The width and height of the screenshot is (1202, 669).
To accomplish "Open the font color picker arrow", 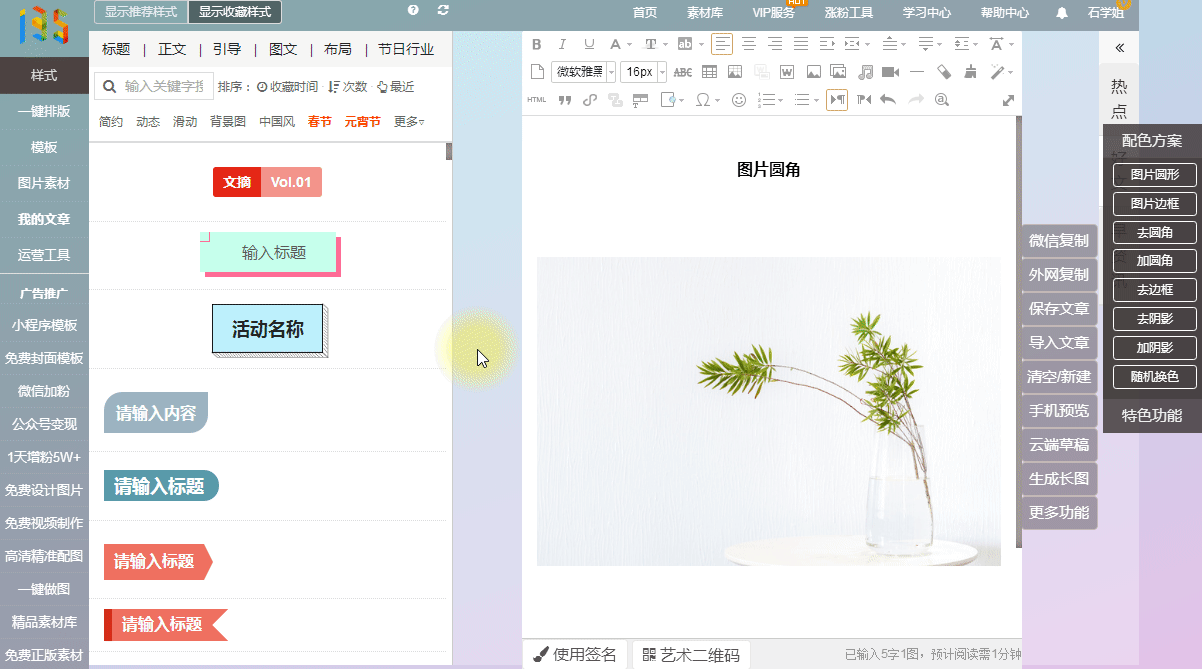I will click(x=628, y=45).
